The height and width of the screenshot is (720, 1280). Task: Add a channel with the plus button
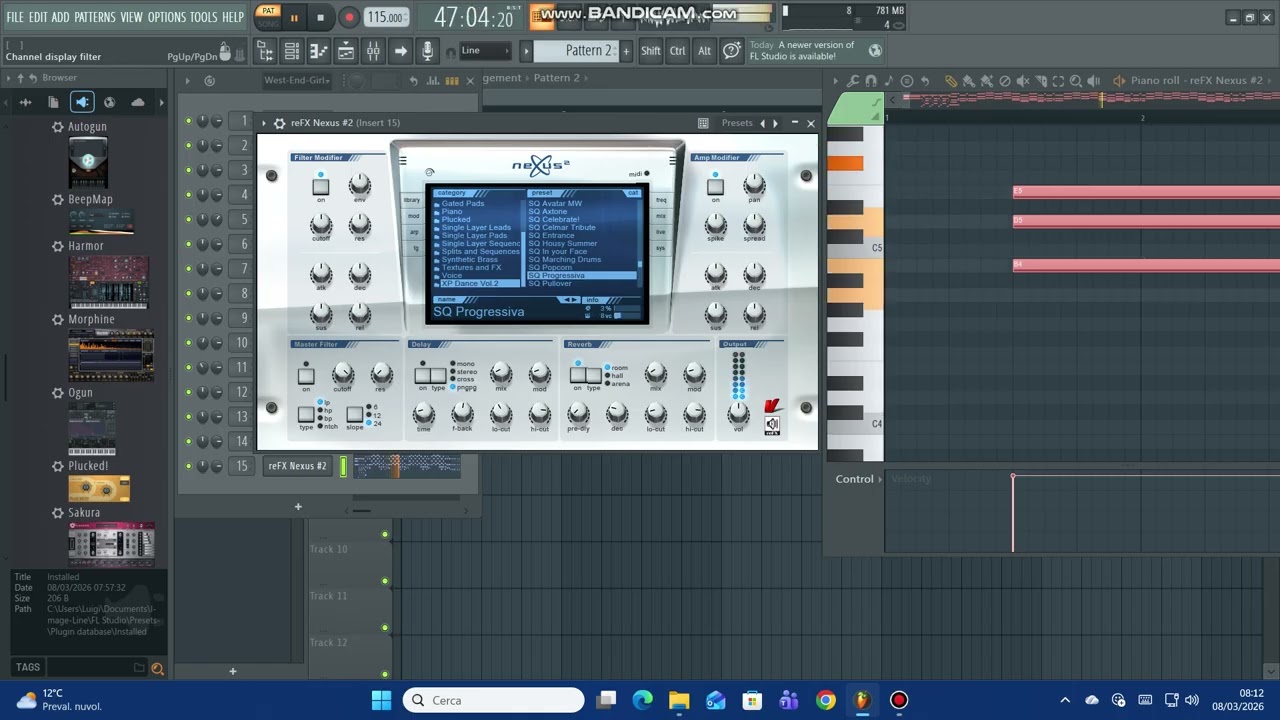click(297, 506)
